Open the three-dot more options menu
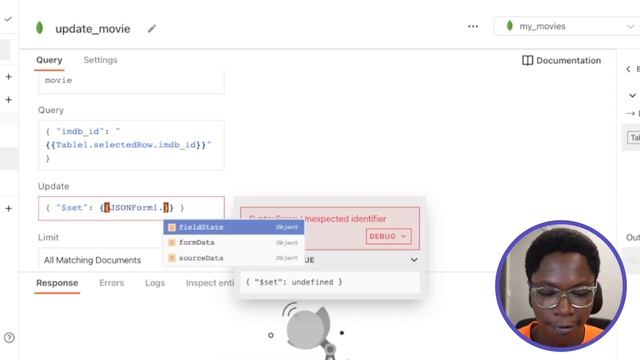 (473, 27)
